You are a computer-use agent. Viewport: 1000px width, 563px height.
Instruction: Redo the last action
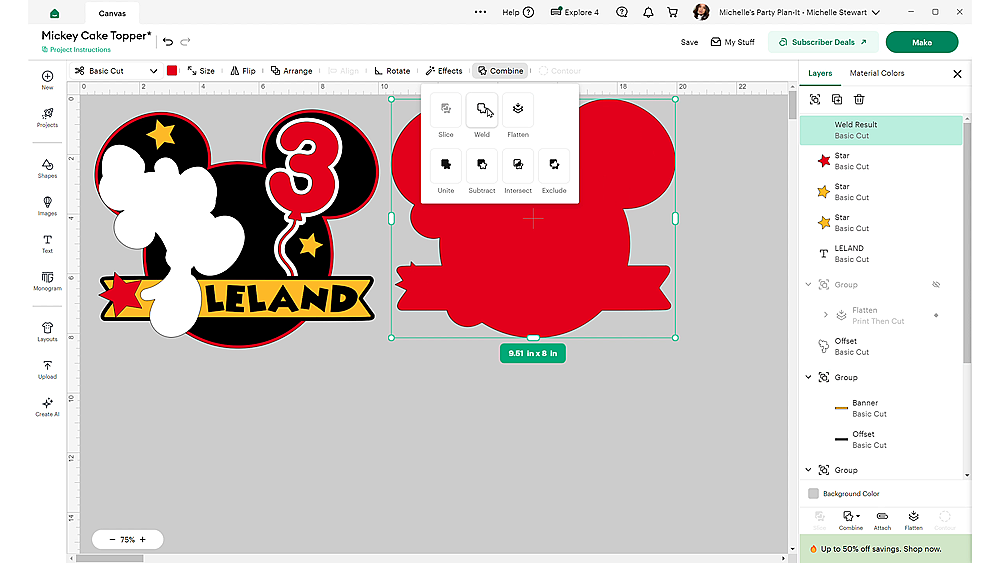click(185, 42)
